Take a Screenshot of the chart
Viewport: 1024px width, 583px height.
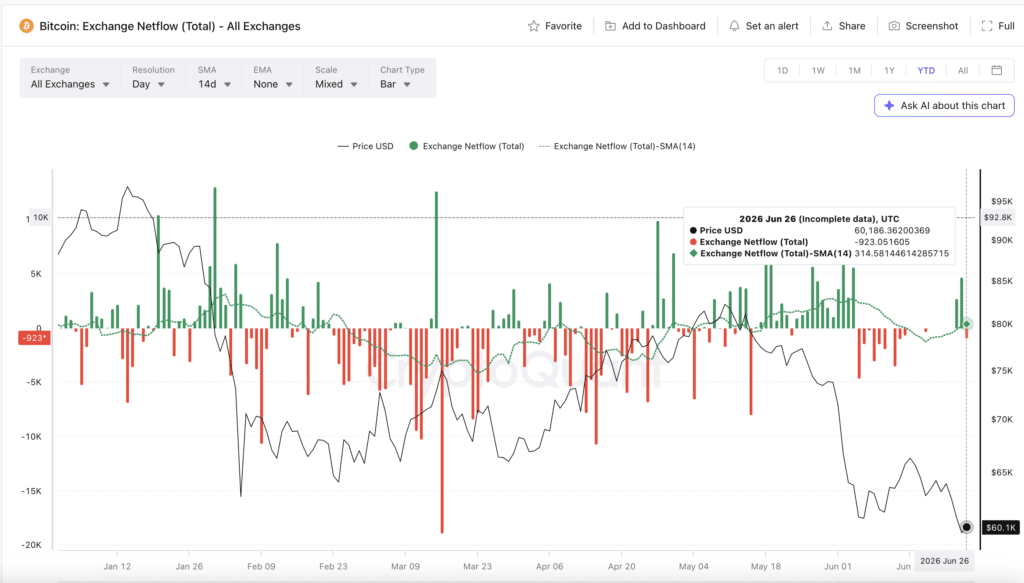[923, 26]
